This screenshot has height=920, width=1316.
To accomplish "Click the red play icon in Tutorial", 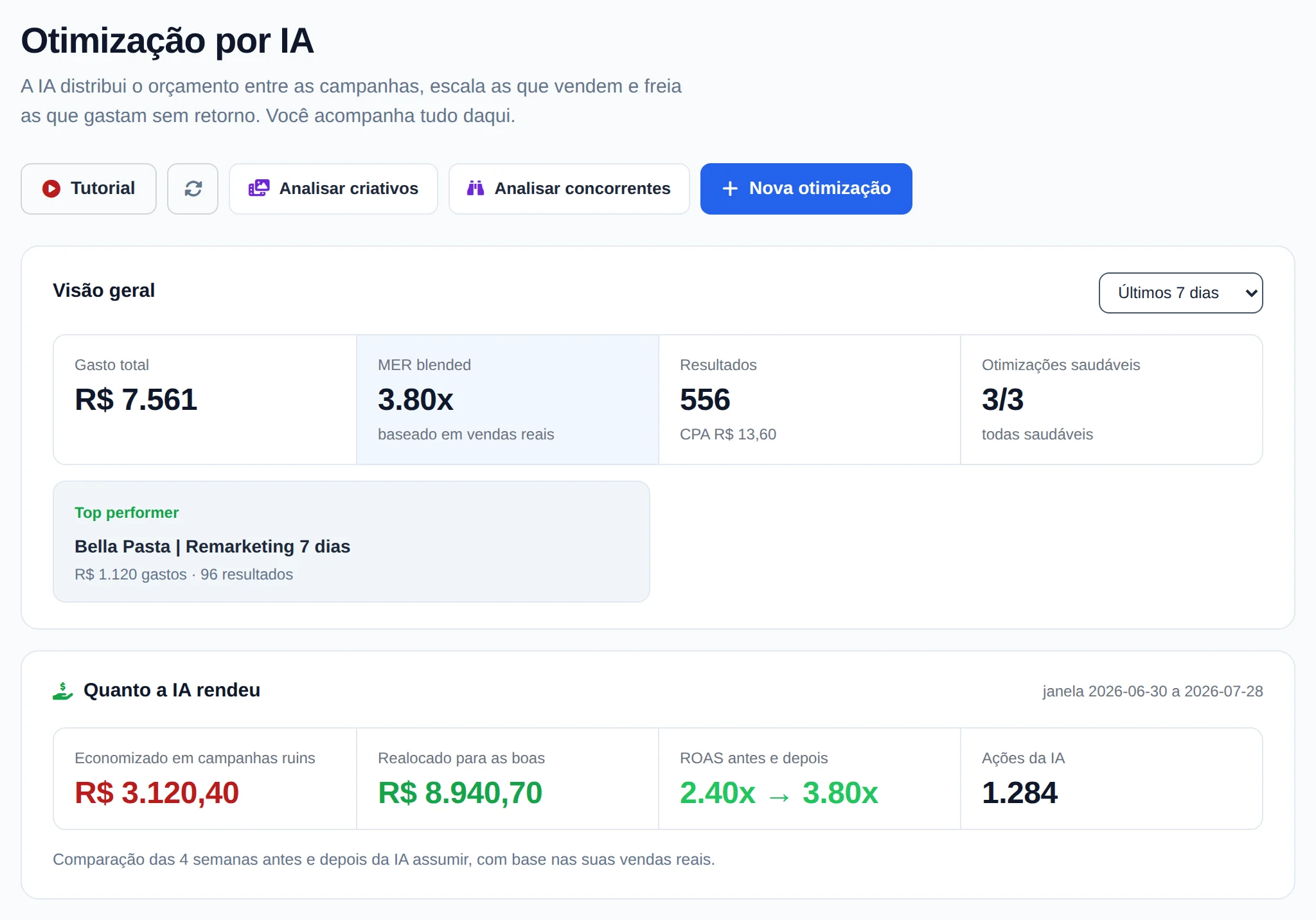I will 51,188.
